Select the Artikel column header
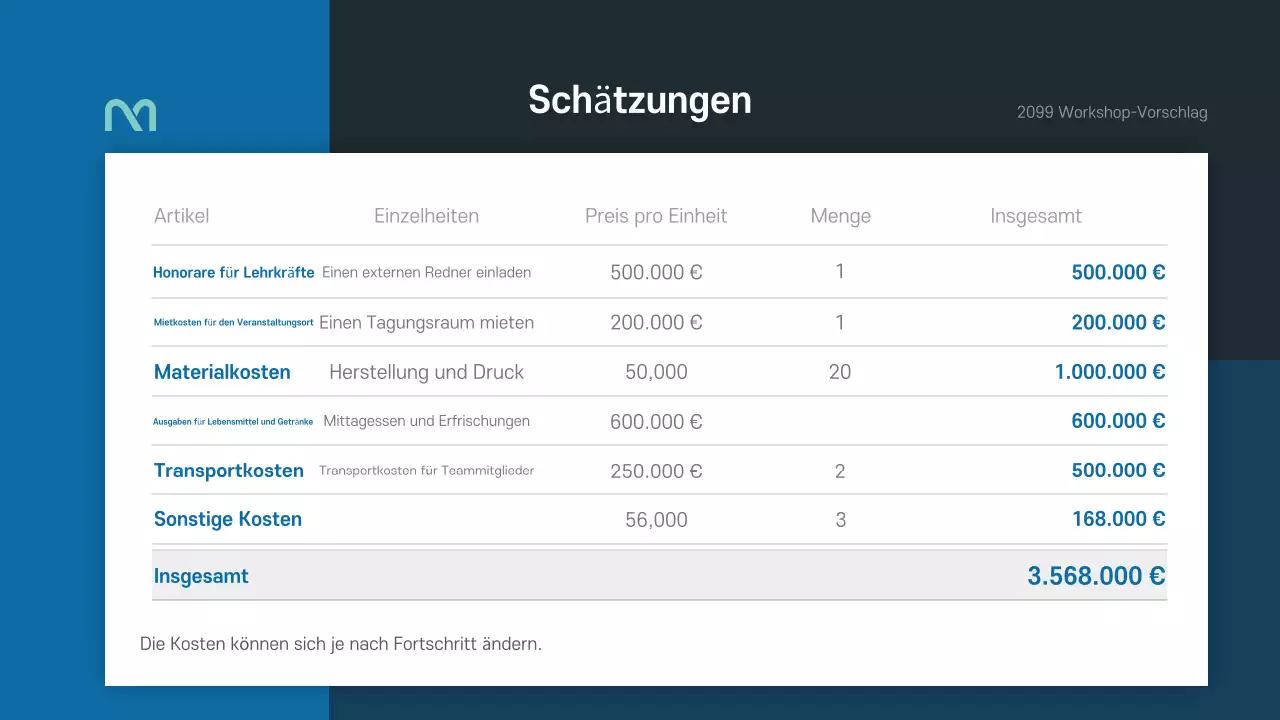1280x720 pixels. [181, 216]
